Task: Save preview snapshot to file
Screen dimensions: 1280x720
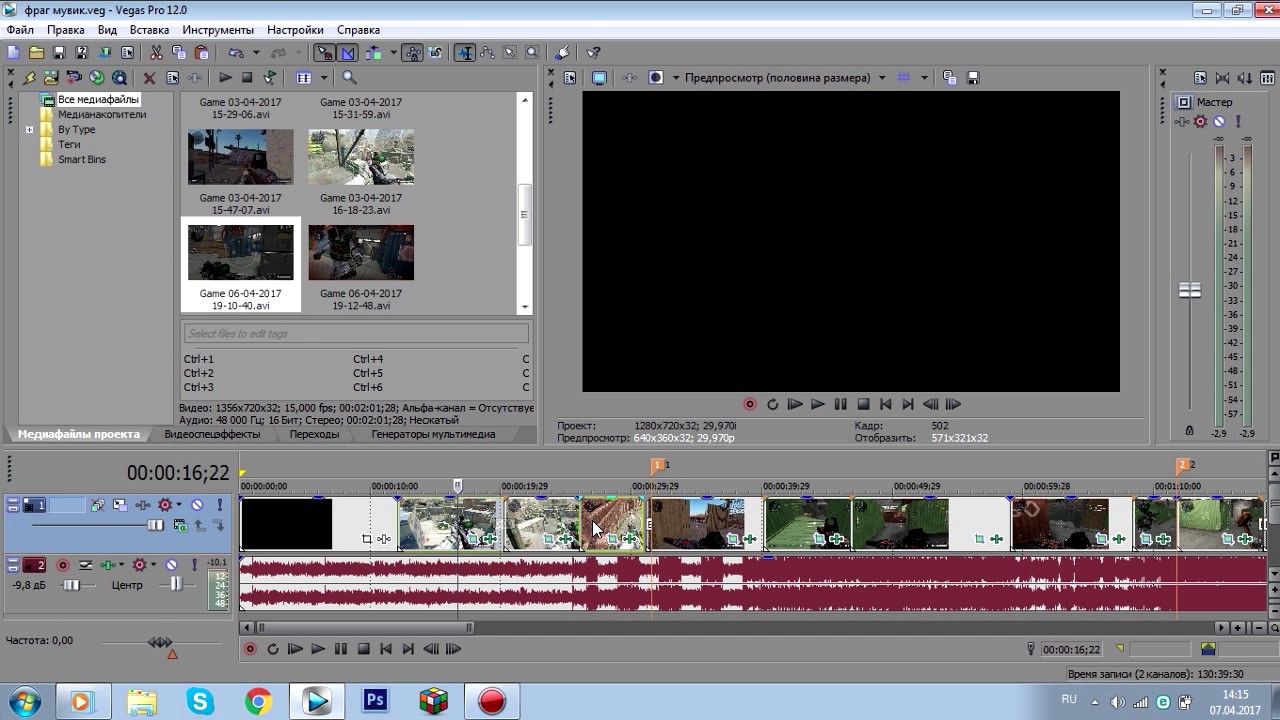Action: pos(973,77)
